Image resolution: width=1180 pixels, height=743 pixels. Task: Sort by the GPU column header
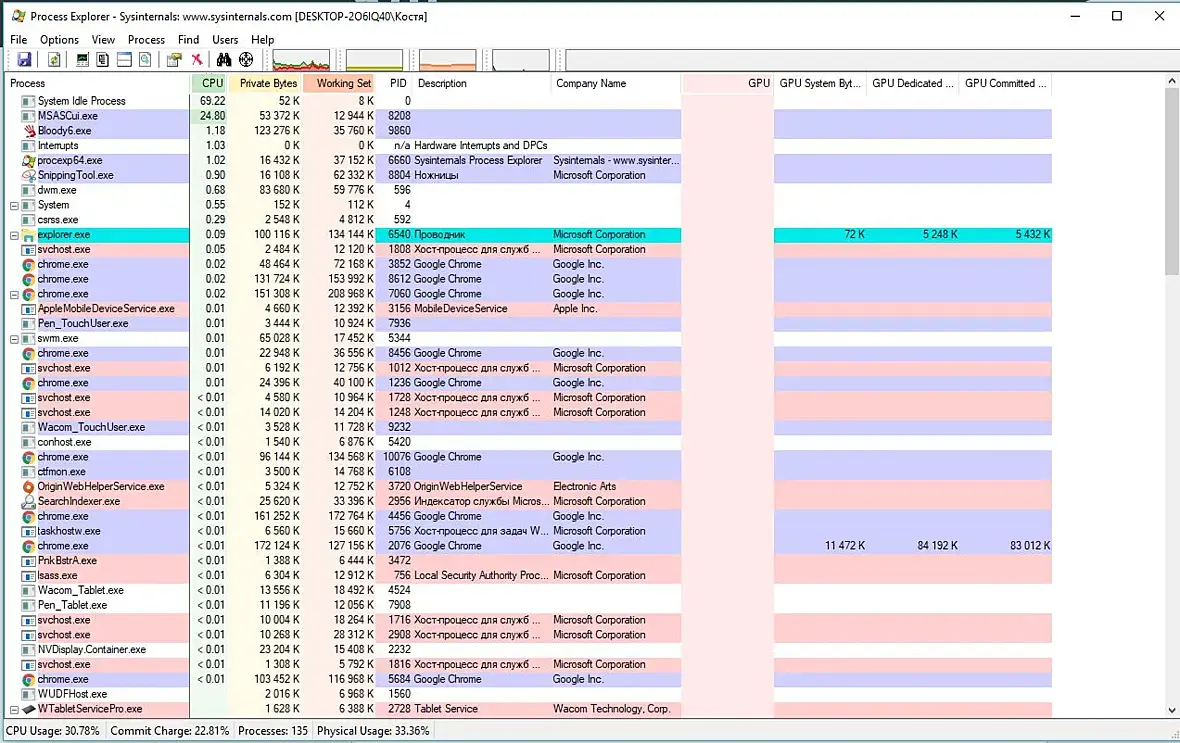[x=728, y=84]
